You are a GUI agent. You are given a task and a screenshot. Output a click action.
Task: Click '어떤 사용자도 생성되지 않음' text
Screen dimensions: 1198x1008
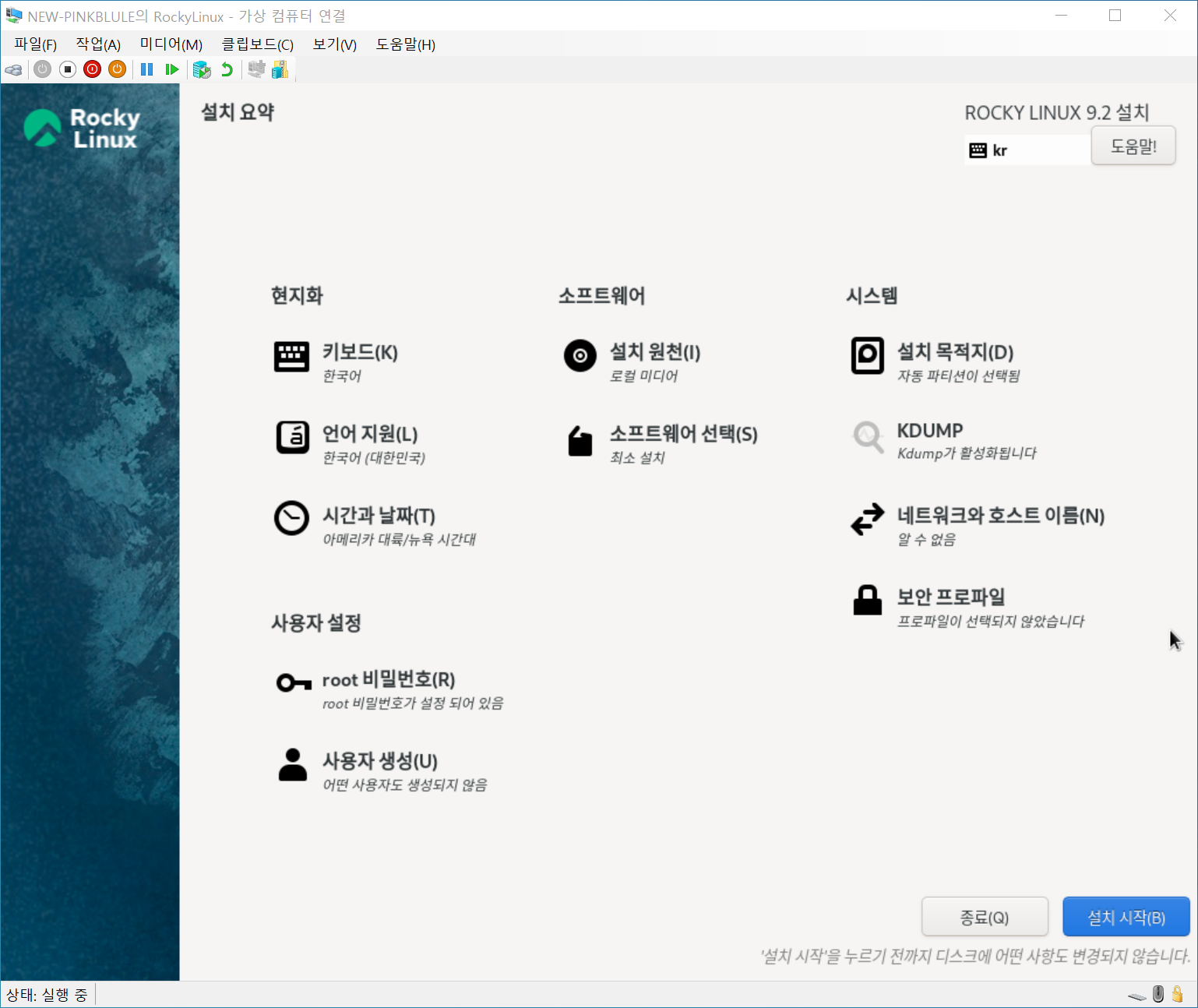coord(405,785)
